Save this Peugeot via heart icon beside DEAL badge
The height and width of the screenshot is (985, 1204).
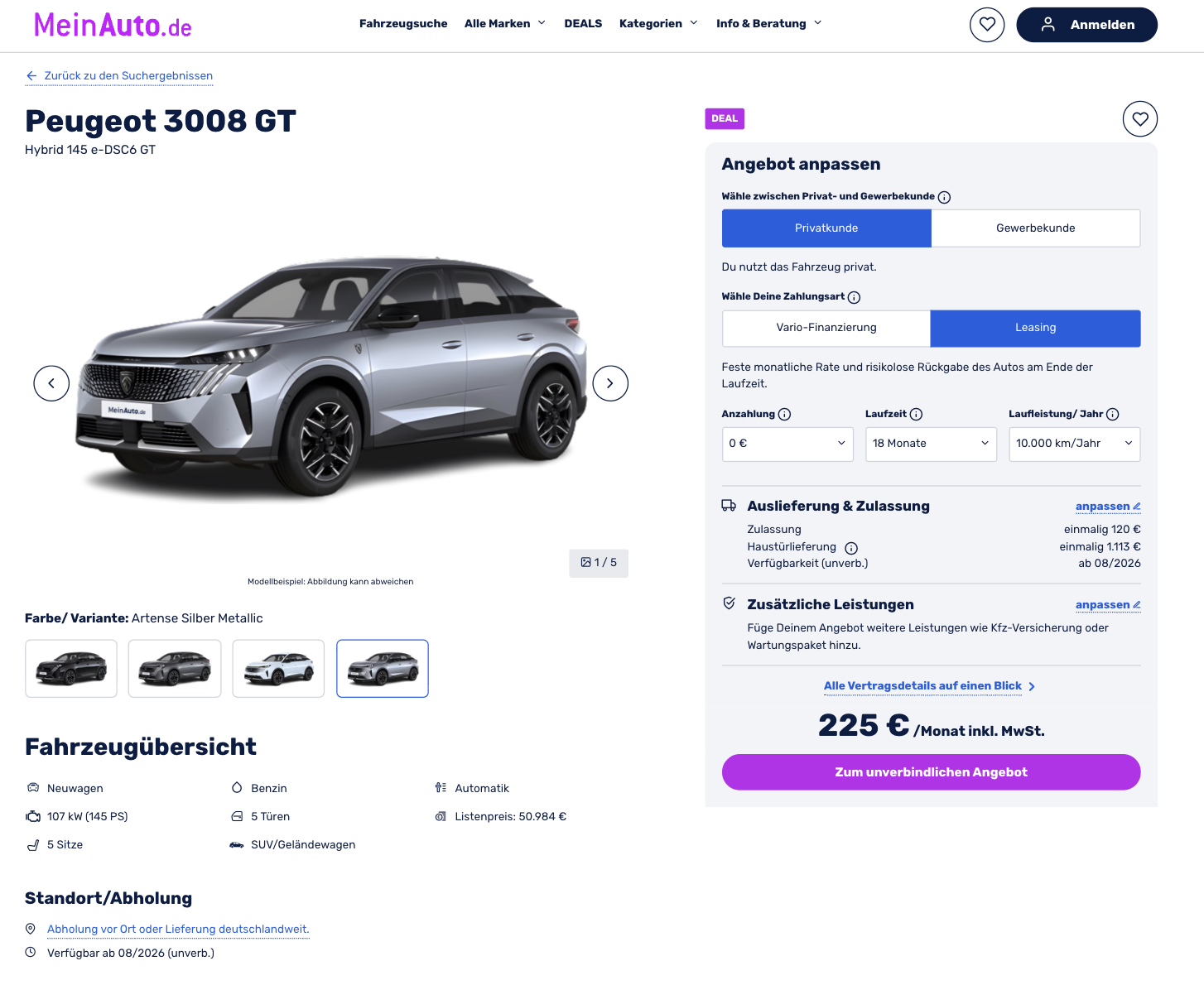[x=1140, y=119]
